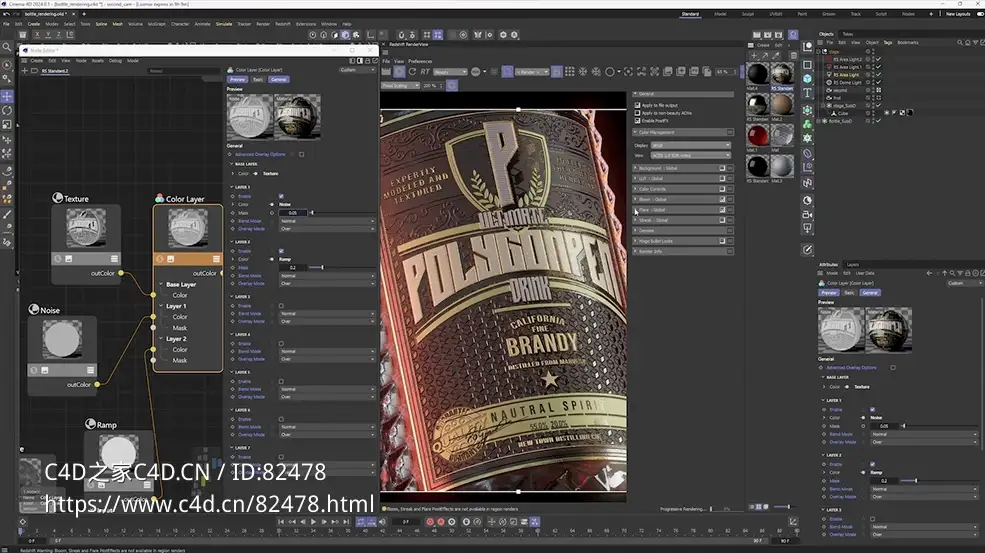Select the Rotate tool in left toolbar
The height and width of the screenshot is (553, 985).
coord(7,110)
